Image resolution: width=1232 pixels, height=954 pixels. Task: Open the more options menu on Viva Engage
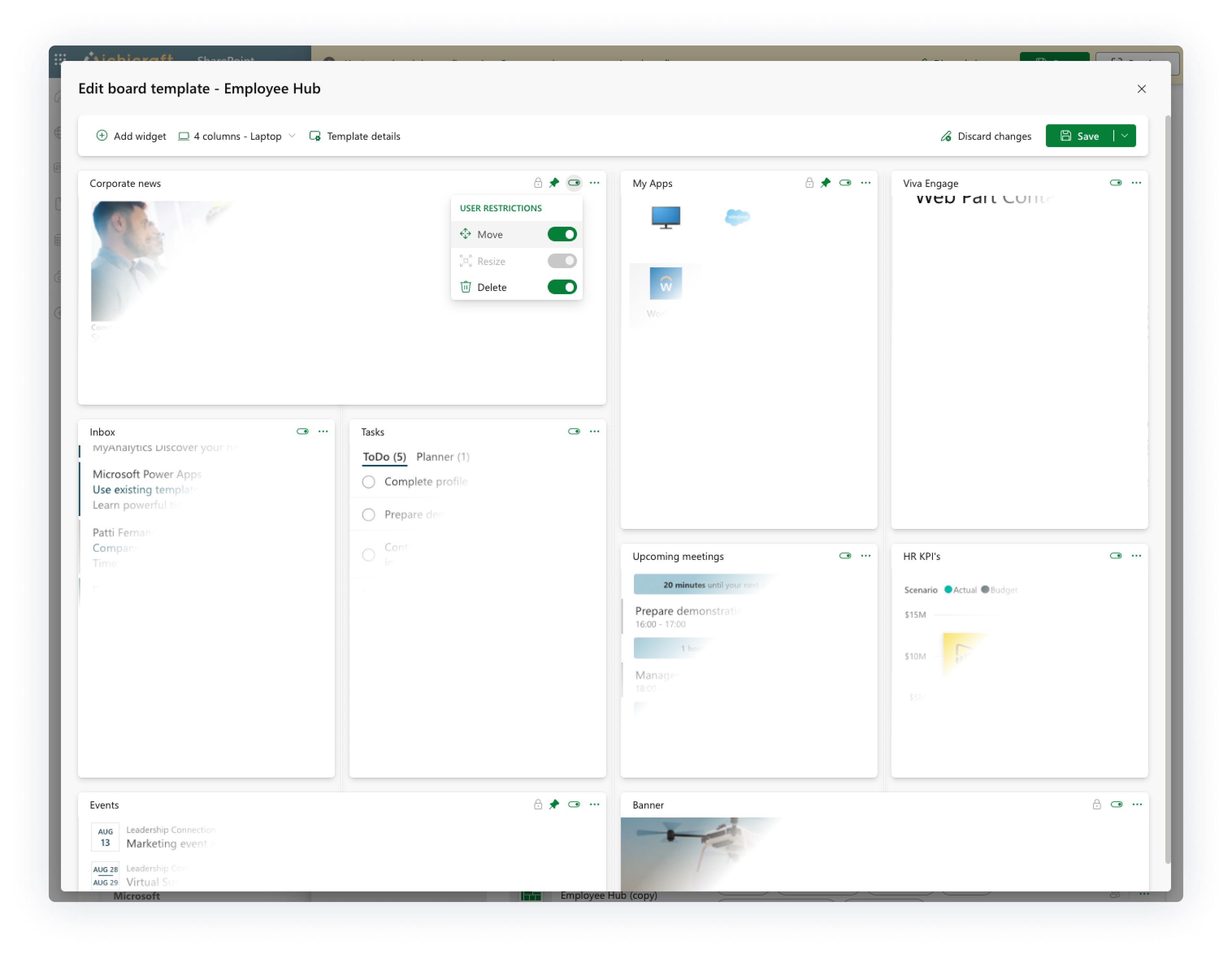(1136, 183)
